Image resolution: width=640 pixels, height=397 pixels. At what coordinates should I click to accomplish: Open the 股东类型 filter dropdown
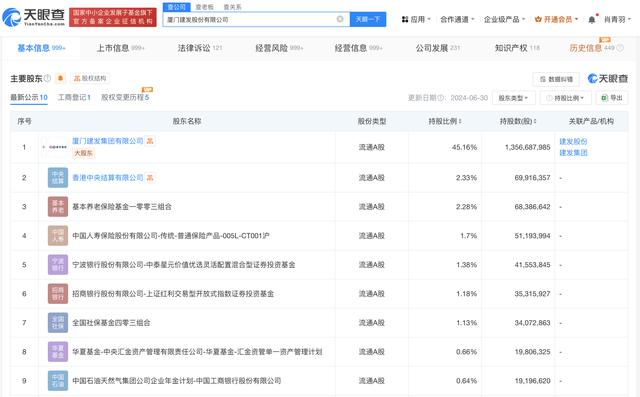(x=513, y=98)
